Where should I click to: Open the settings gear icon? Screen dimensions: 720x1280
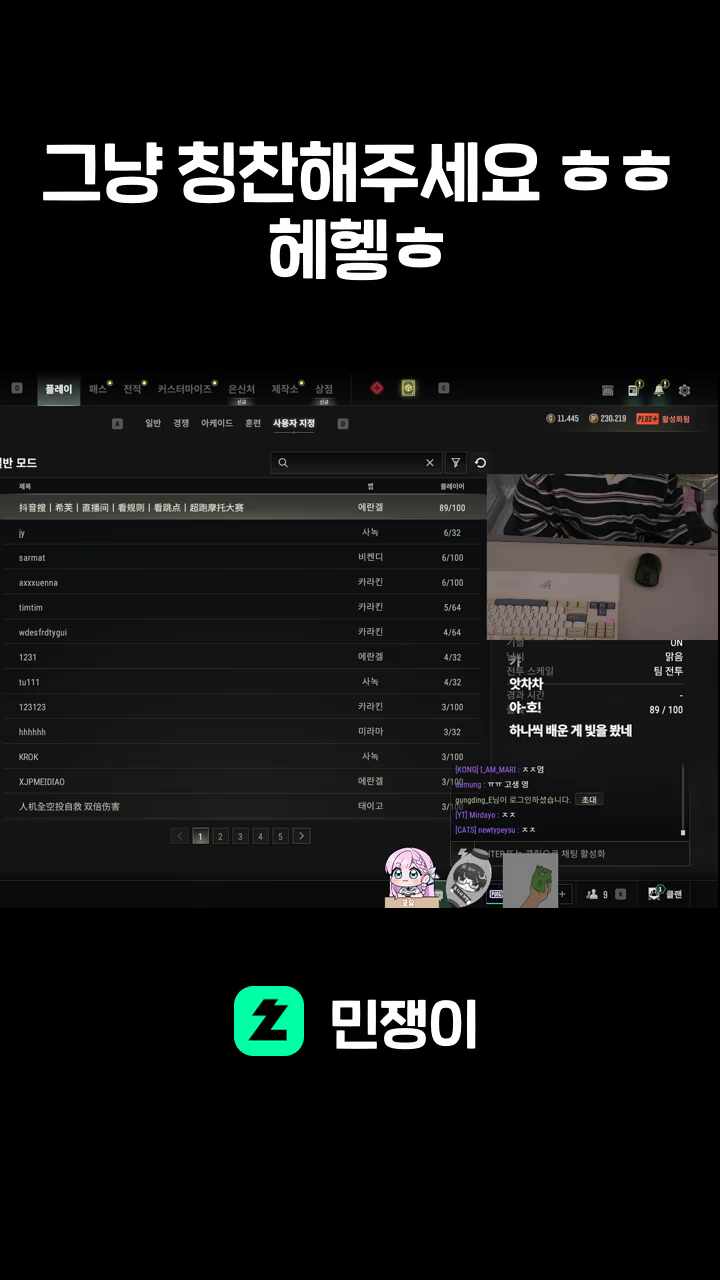pos(685,390)
